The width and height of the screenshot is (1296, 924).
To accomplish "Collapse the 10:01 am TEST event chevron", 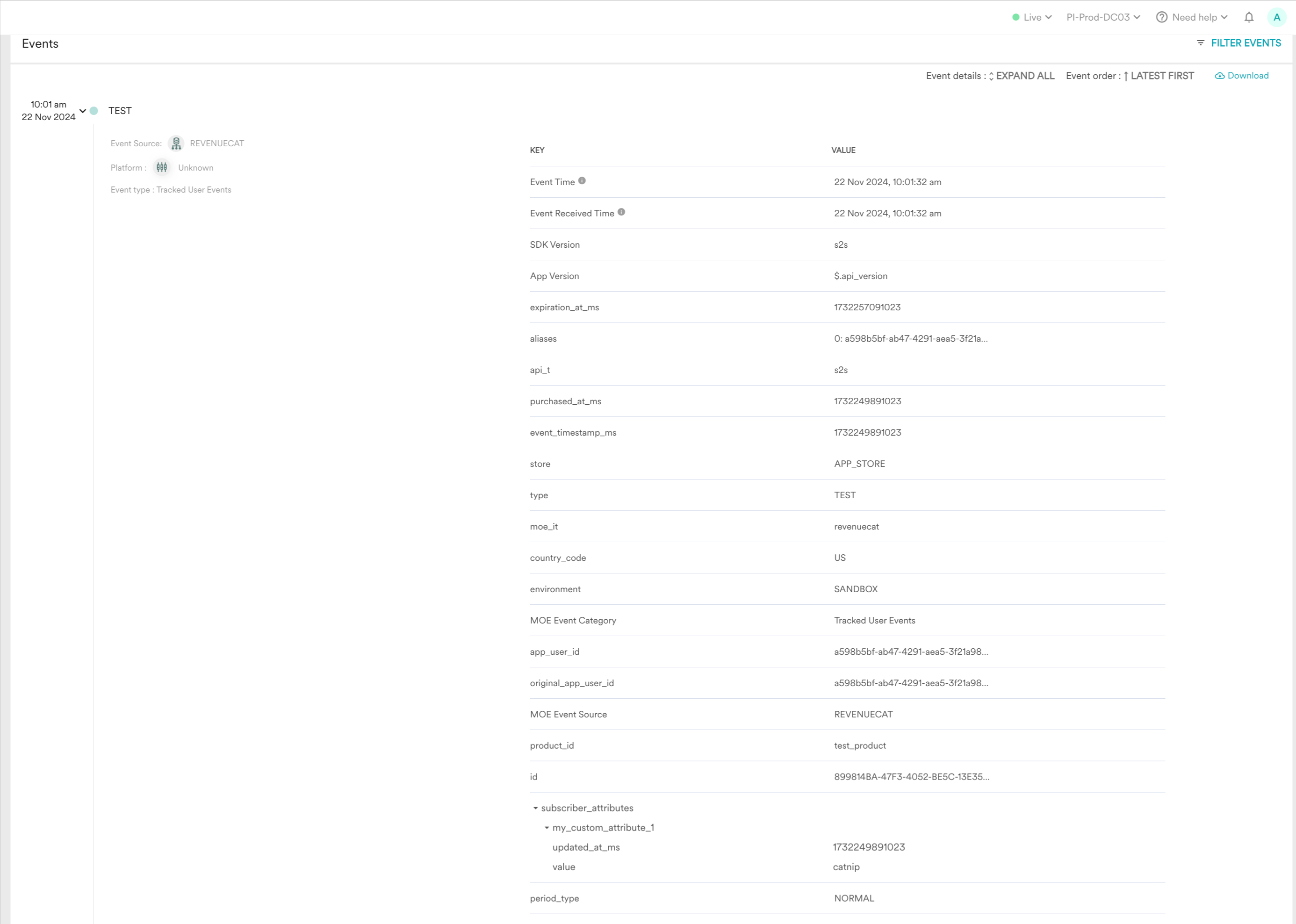I will (83, 111).
